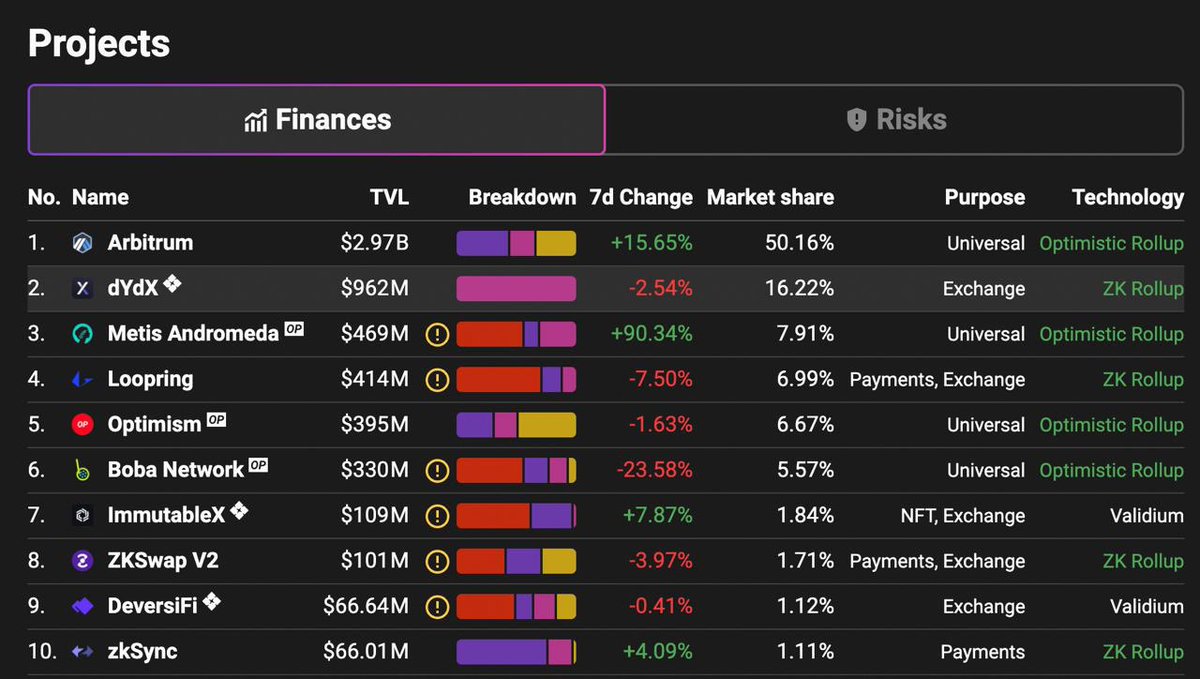Click the chart icon on Finances tab
The image size is (1200, 679).
pyautogui.click(x=256, y=121)
